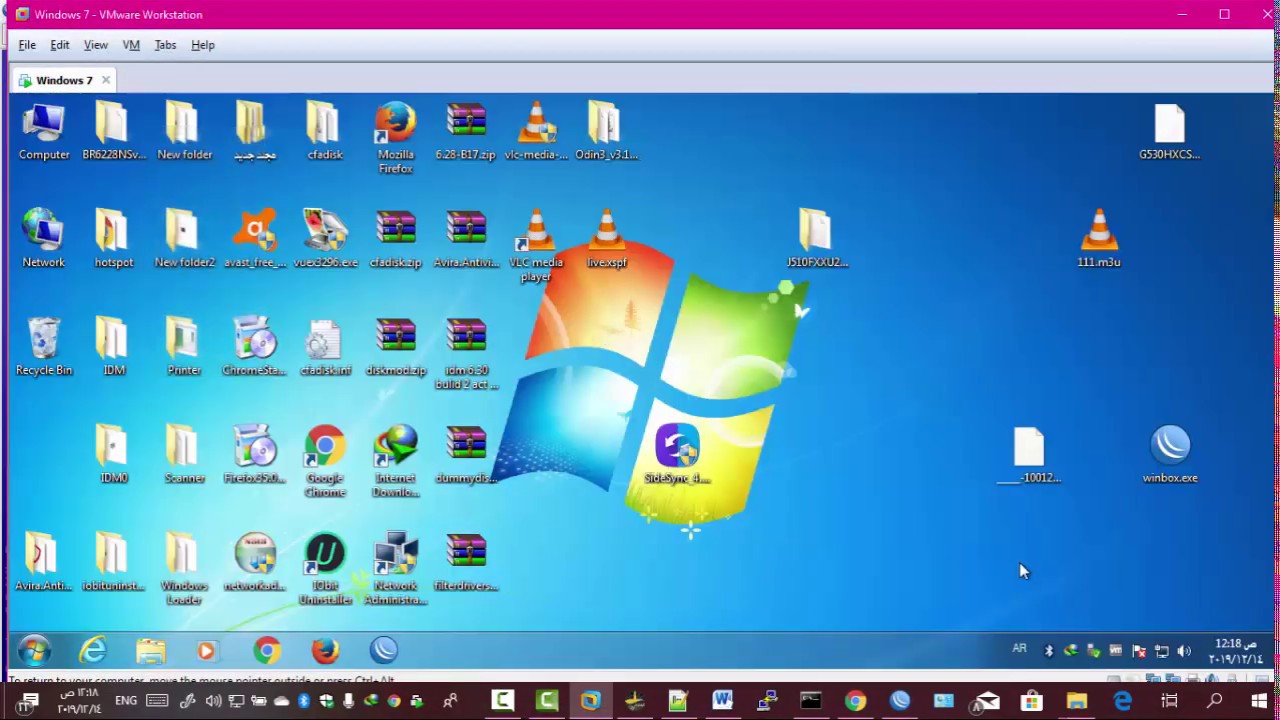
Task: Open the New folder2 folder
Action: 184,238
